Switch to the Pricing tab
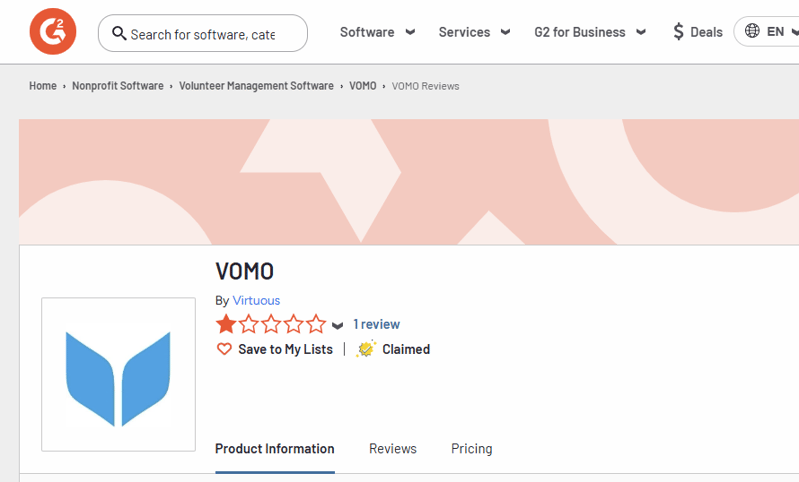The height and width of the screenshot is (482, 799). (471, 448)
